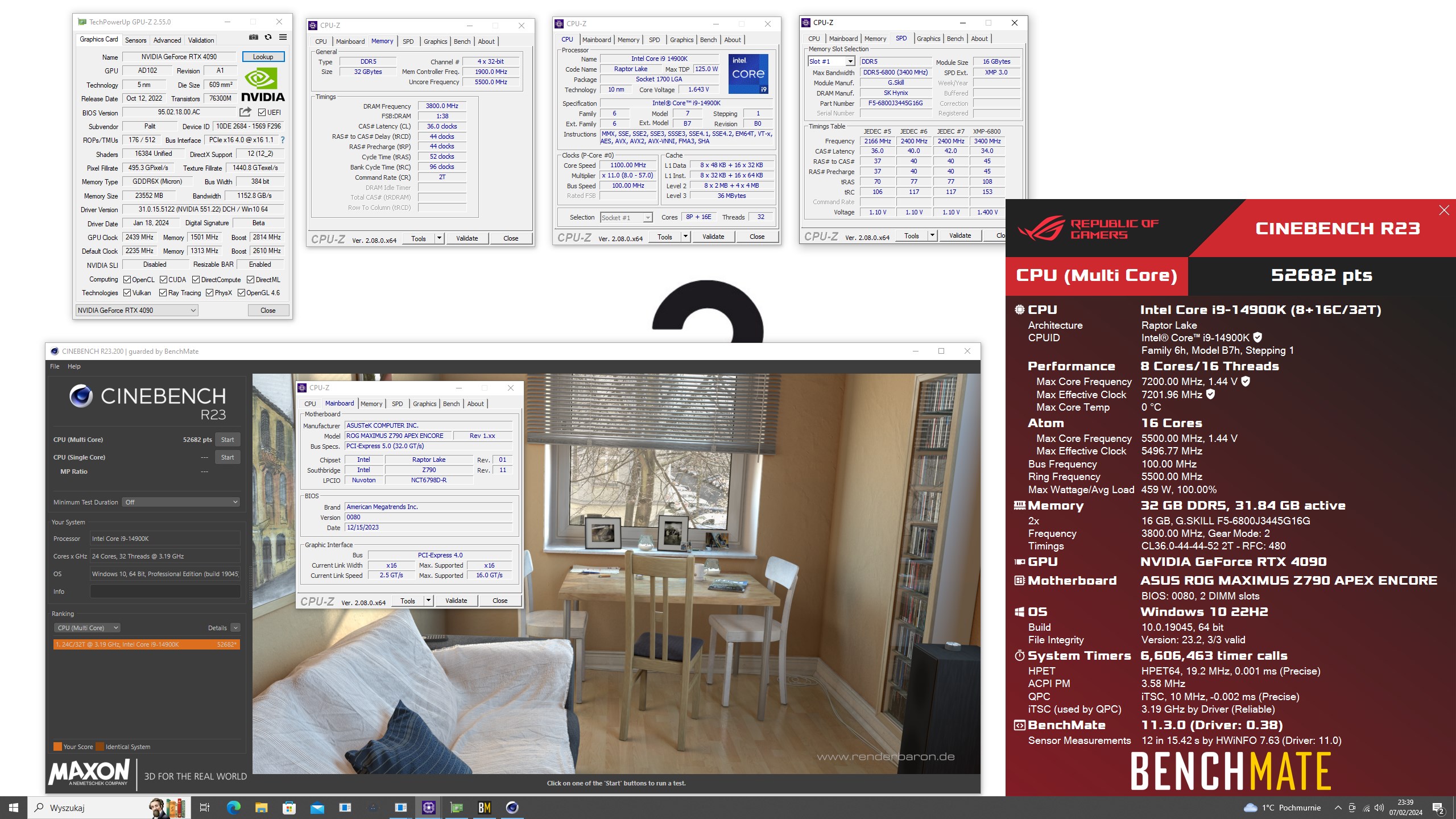Switch to Cinebench via its taskbar icon
Screen dimensions: 1456x819
point(512,808)
